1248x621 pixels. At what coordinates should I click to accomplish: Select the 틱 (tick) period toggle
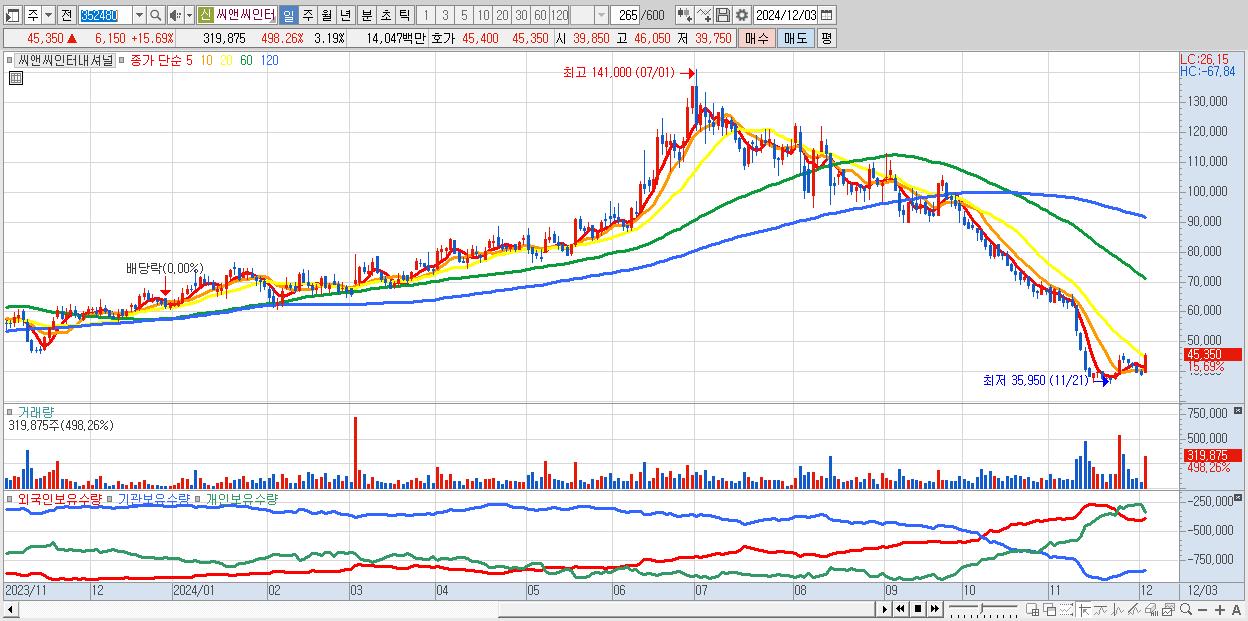(404, 16)
